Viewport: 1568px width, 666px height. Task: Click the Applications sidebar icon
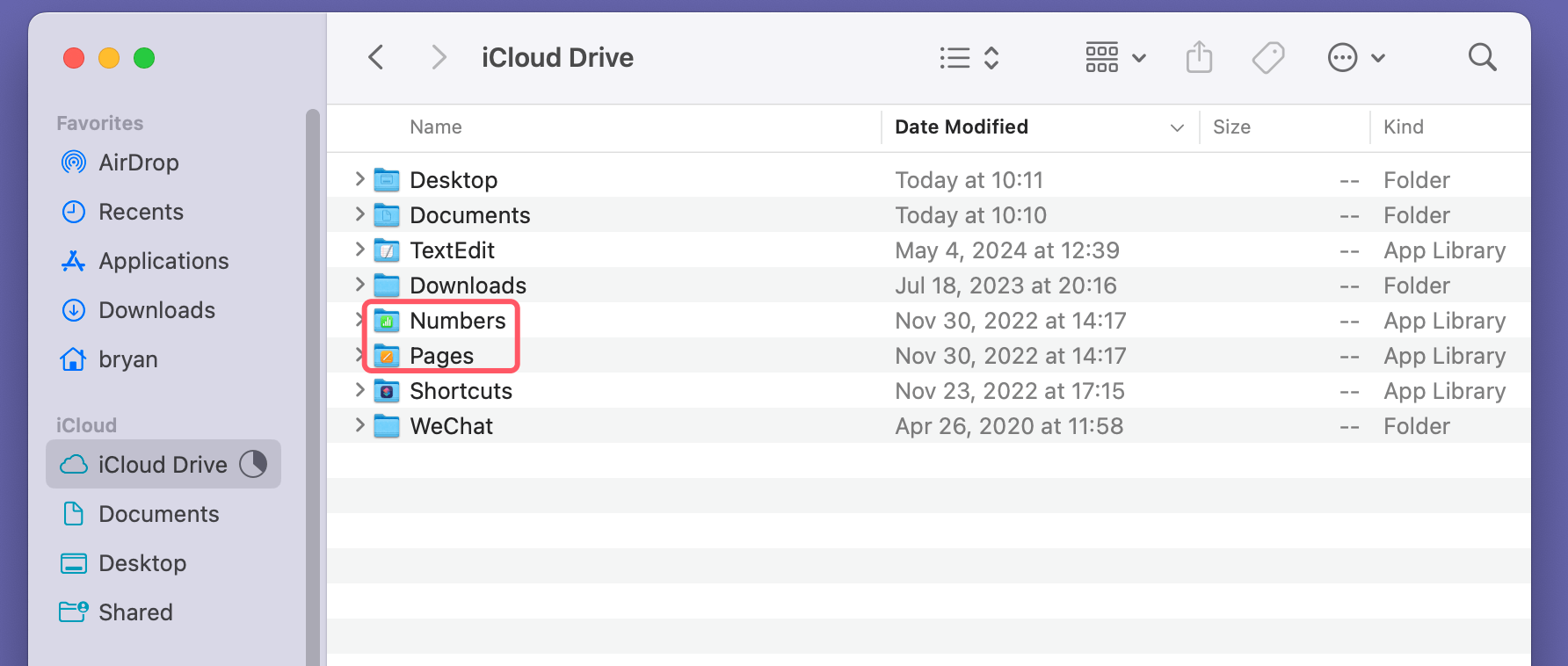pos(74,261)
